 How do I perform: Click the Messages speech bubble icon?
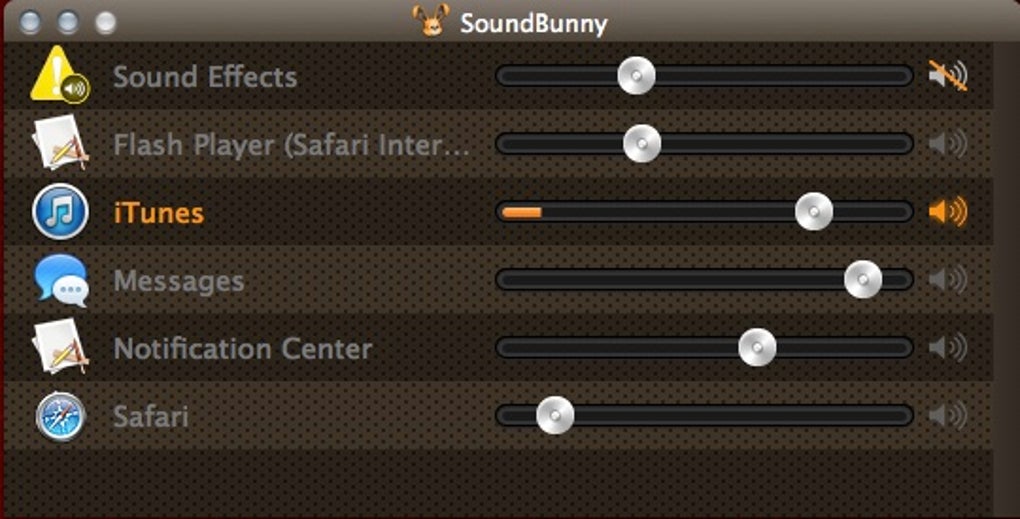coord(61,280)
